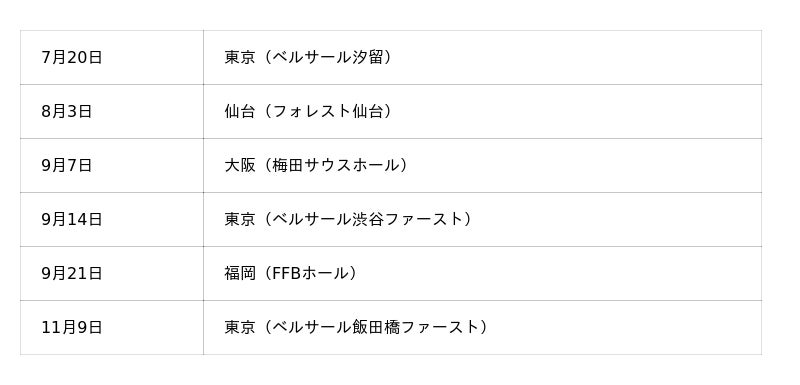Click empty area right of 汐留 venue

pos(577,58)
